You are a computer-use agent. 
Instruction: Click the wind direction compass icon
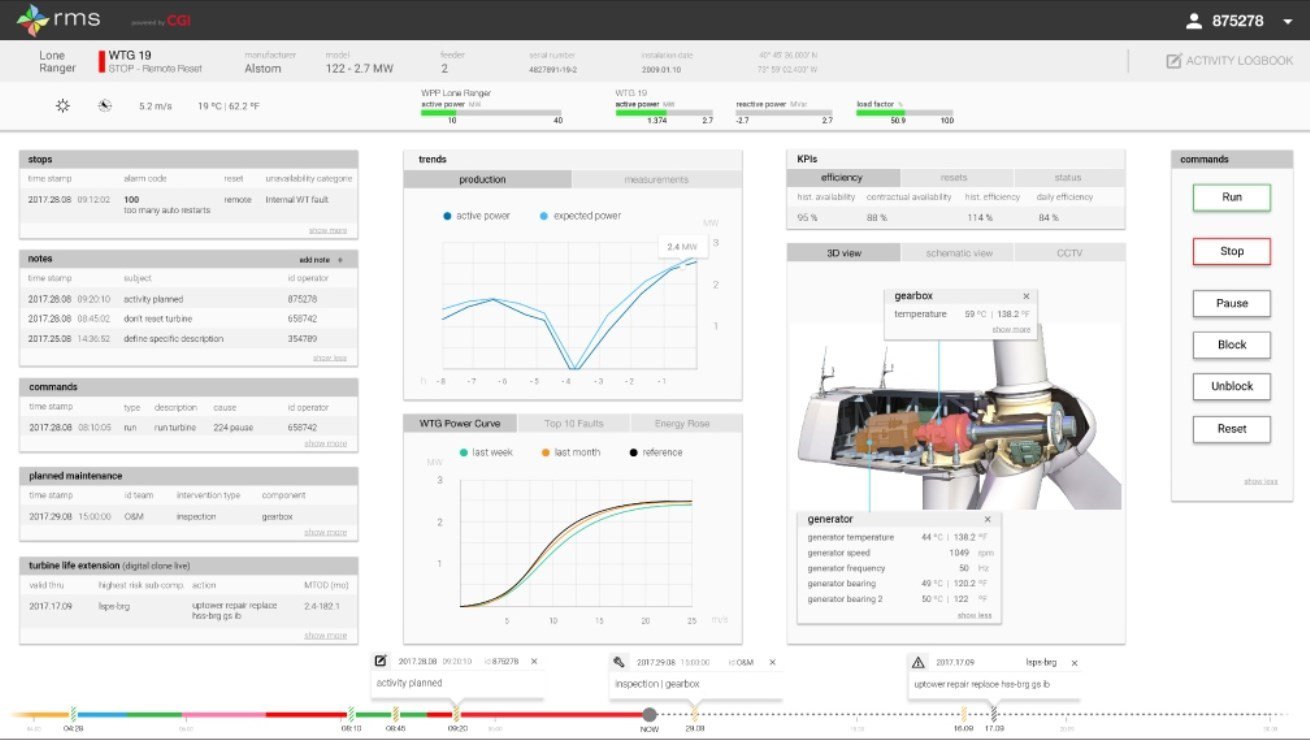tap(105, 105)
